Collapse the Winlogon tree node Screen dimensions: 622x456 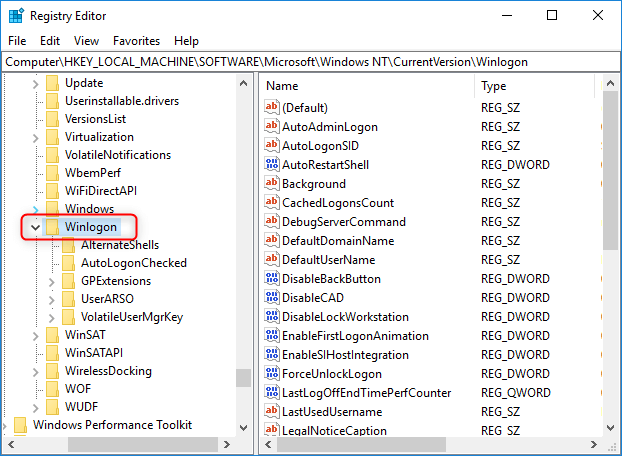tap(35, 227)
